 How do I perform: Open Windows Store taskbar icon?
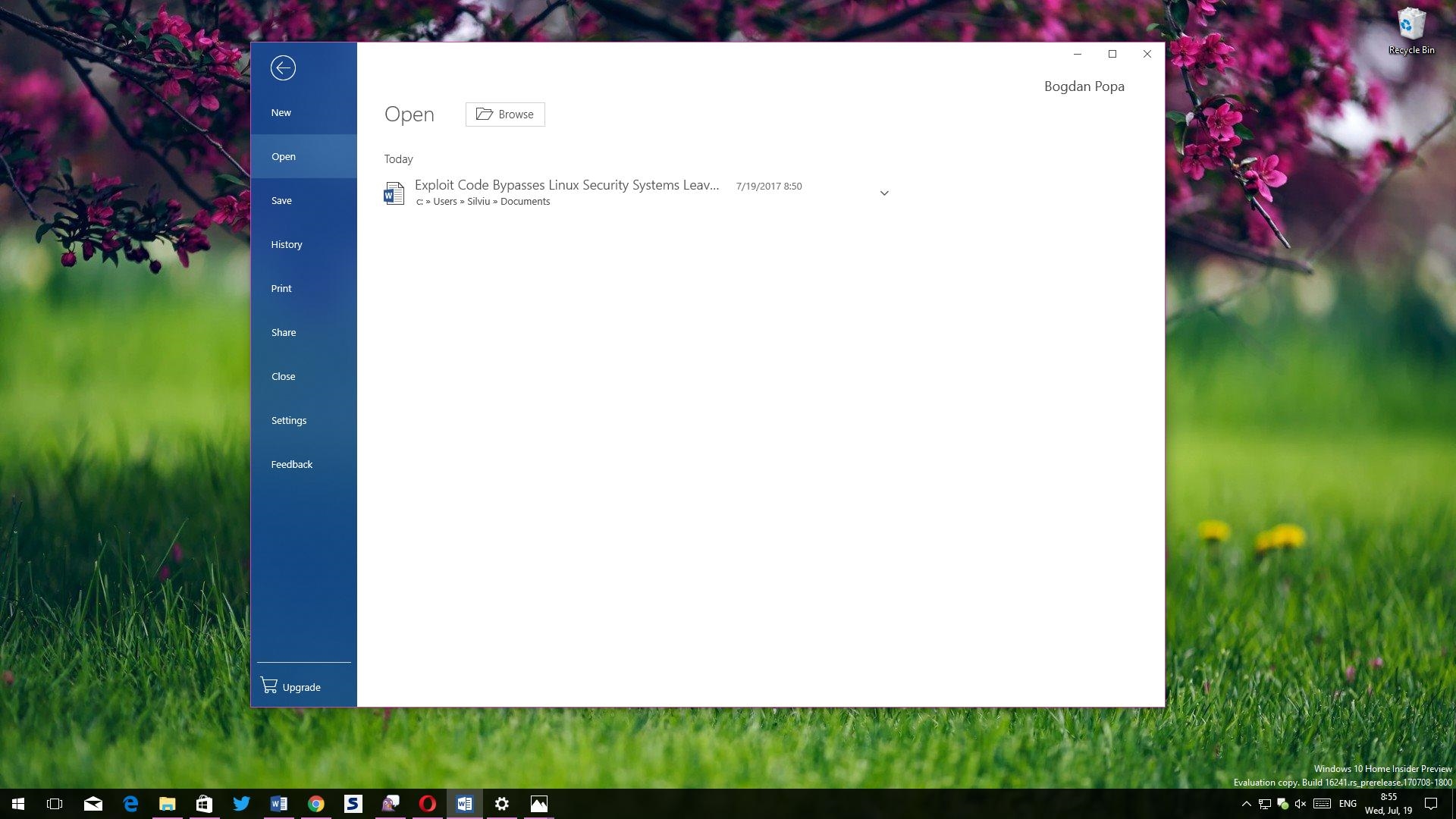tap(204, 804)
